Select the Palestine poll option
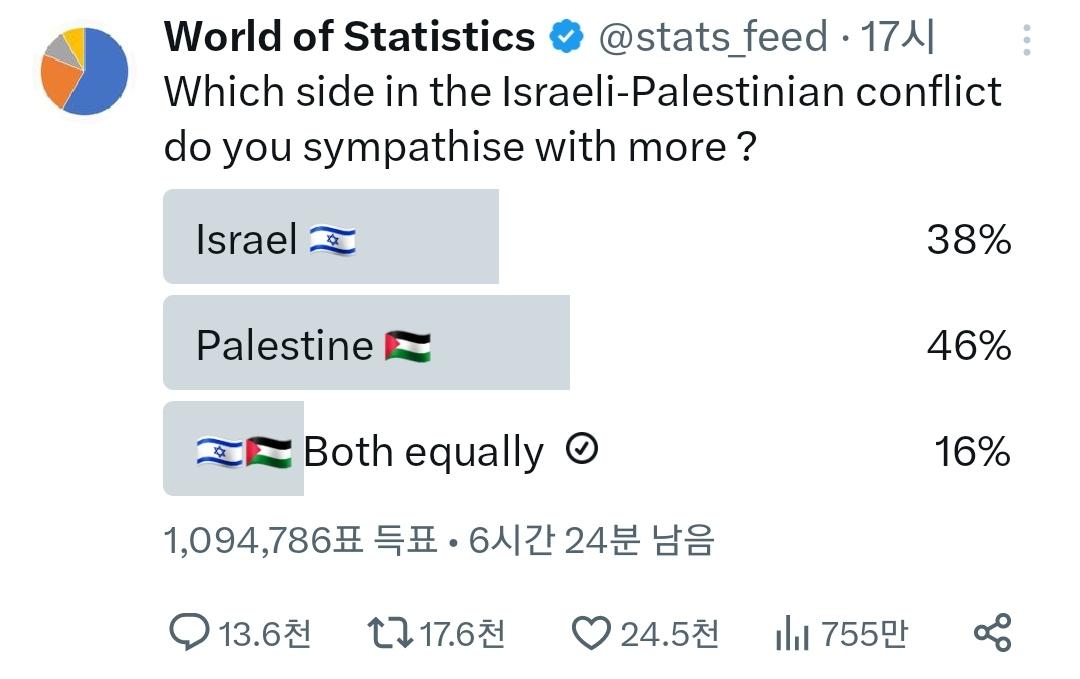Viewport: 1080px width, 679px height. coord(587,342)
